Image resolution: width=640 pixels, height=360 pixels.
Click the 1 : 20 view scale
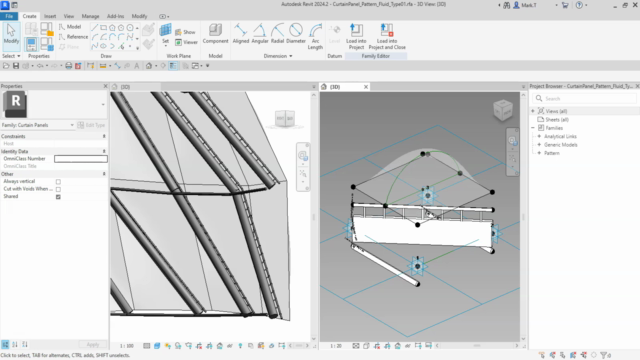coord(336,346)
